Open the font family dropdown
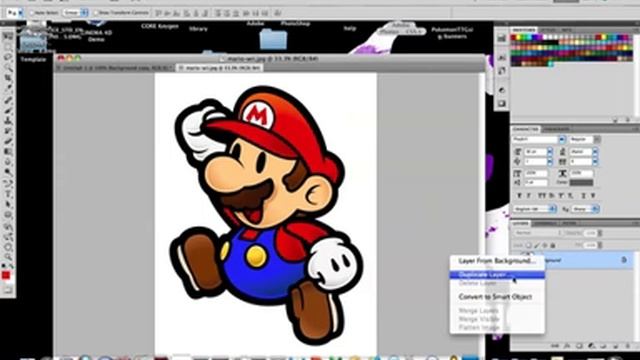Screen dimensions: 640x360 click(x=539, y=140)
